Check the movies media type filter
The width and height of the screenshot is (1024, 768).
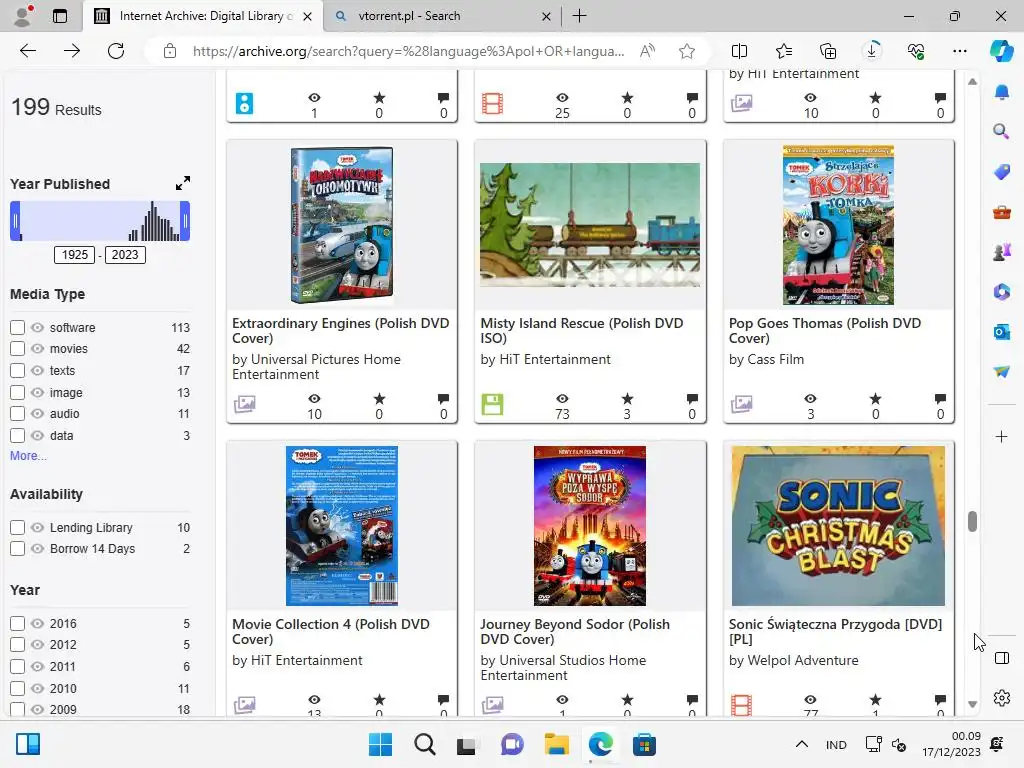18,349
